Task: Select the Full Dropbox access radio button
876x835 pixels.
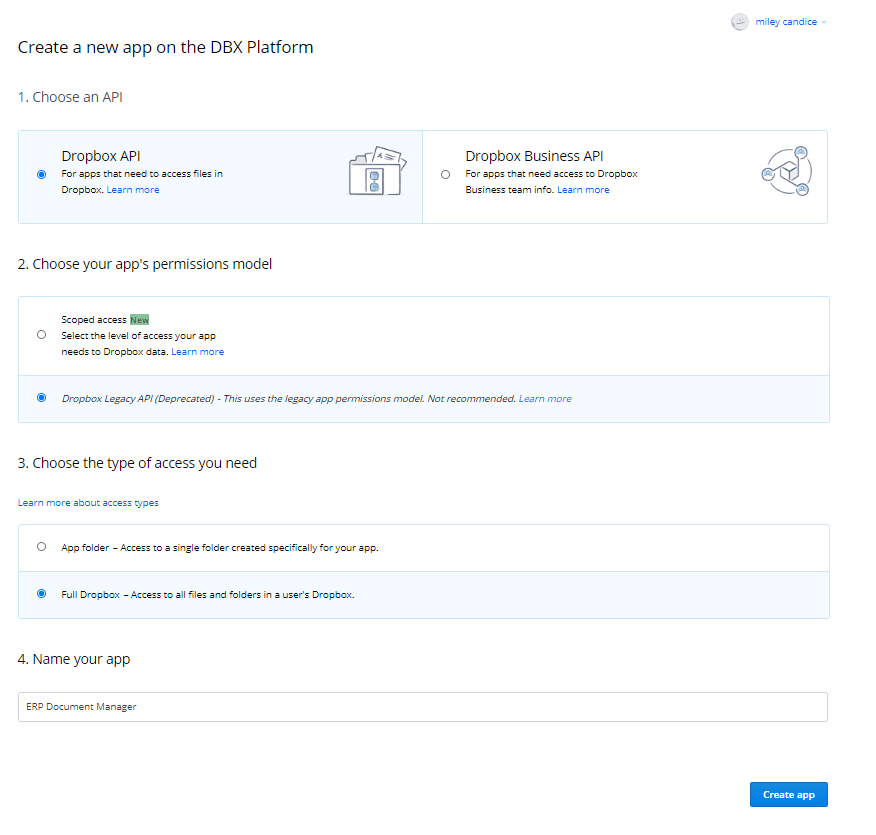Action: 41,594
